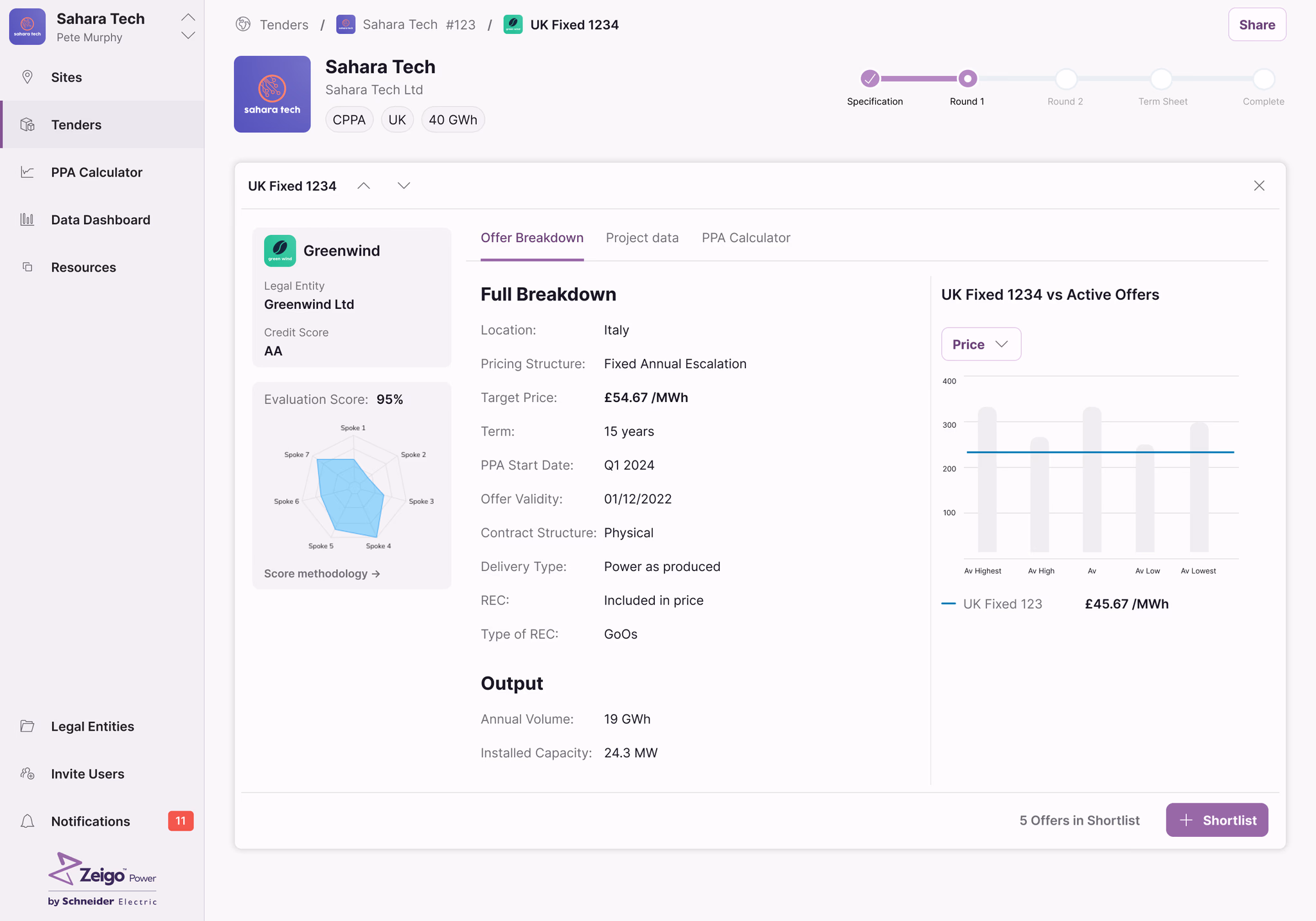
Task: Open Data Dashboard in the sidebar
Action: [102, 220]
